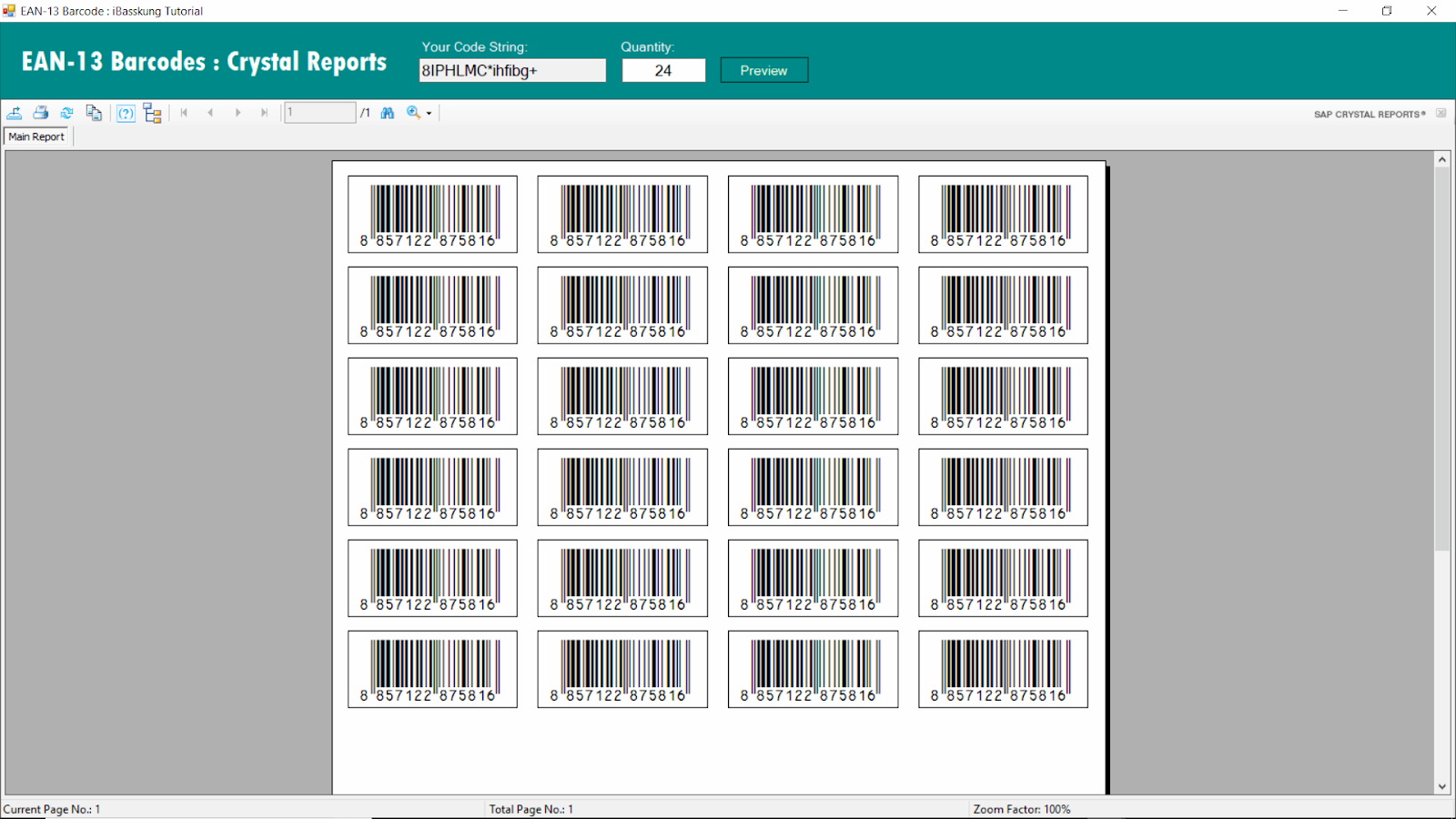This screenshot has width=1456, height=819.
Task: Click the Preview button
Action: pyautogui.click(x=763, y=69)
